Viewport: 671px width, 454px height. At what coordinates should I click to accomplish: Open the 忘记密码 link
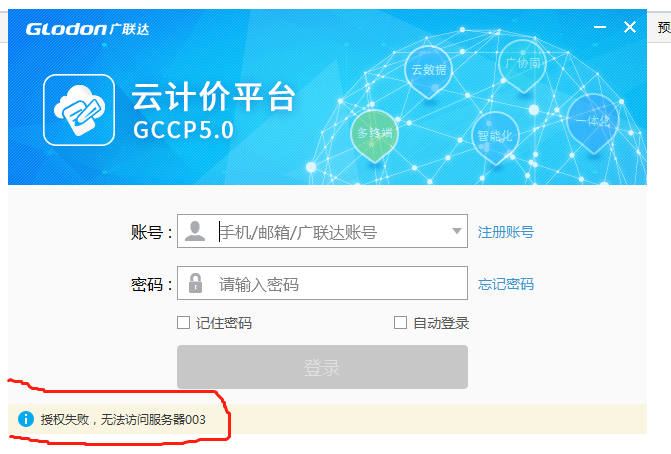pyautogui.click(x=506, y=284)
